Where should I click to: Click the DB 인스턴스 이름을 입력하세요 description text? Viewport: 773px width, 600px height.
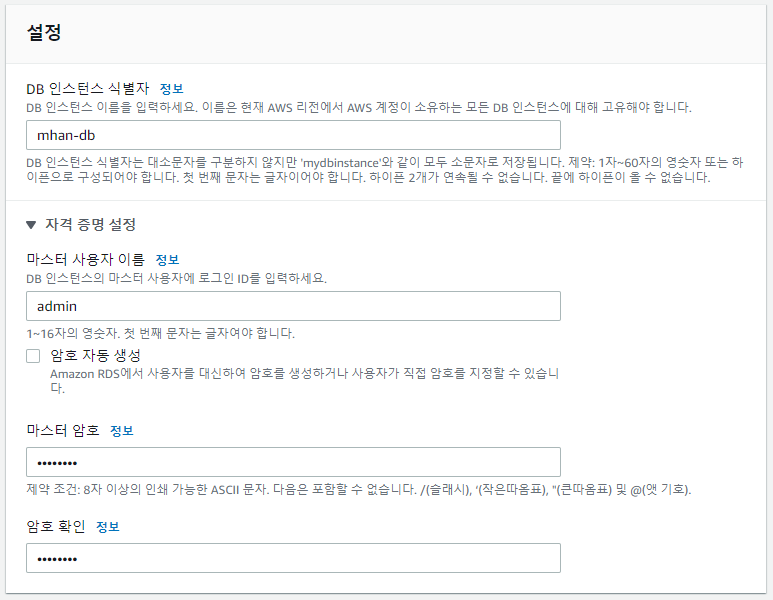359,107
